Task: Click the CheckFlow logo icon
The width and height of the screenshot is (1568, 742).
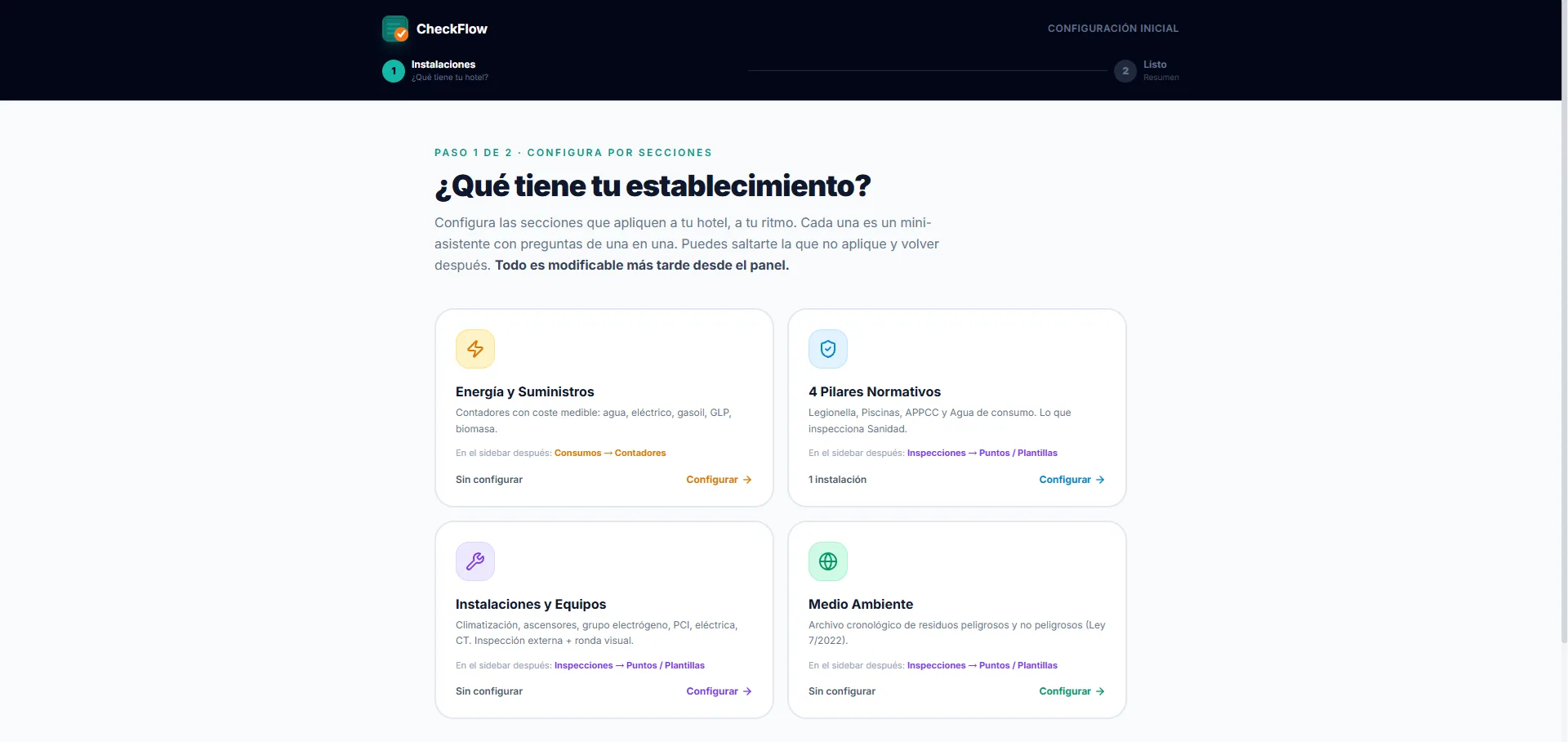Action: pos(395,29)
